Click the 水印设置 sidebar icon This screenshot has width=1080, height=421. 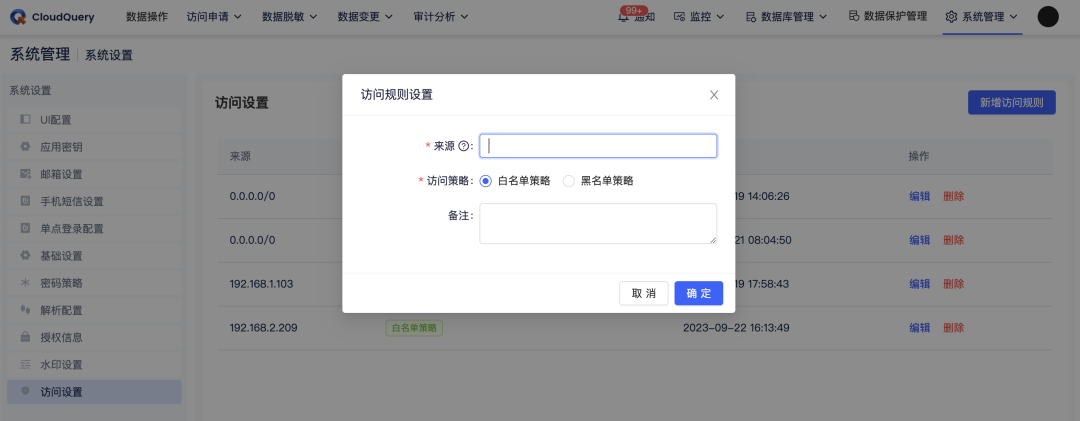coord(25,364)
